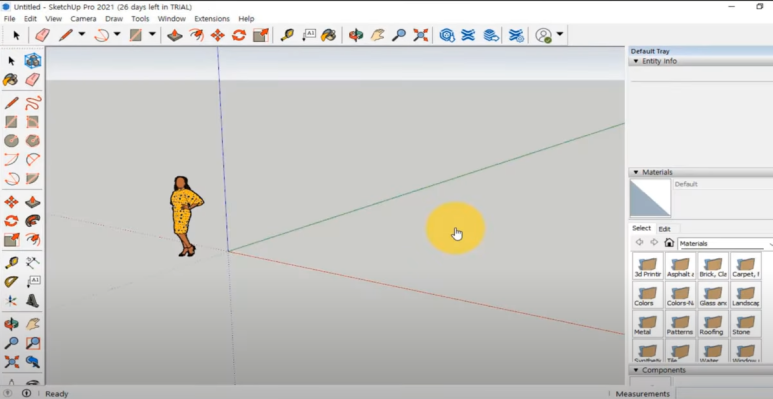Open the Camera menu

pyautogui.click(x=83, y=19)
